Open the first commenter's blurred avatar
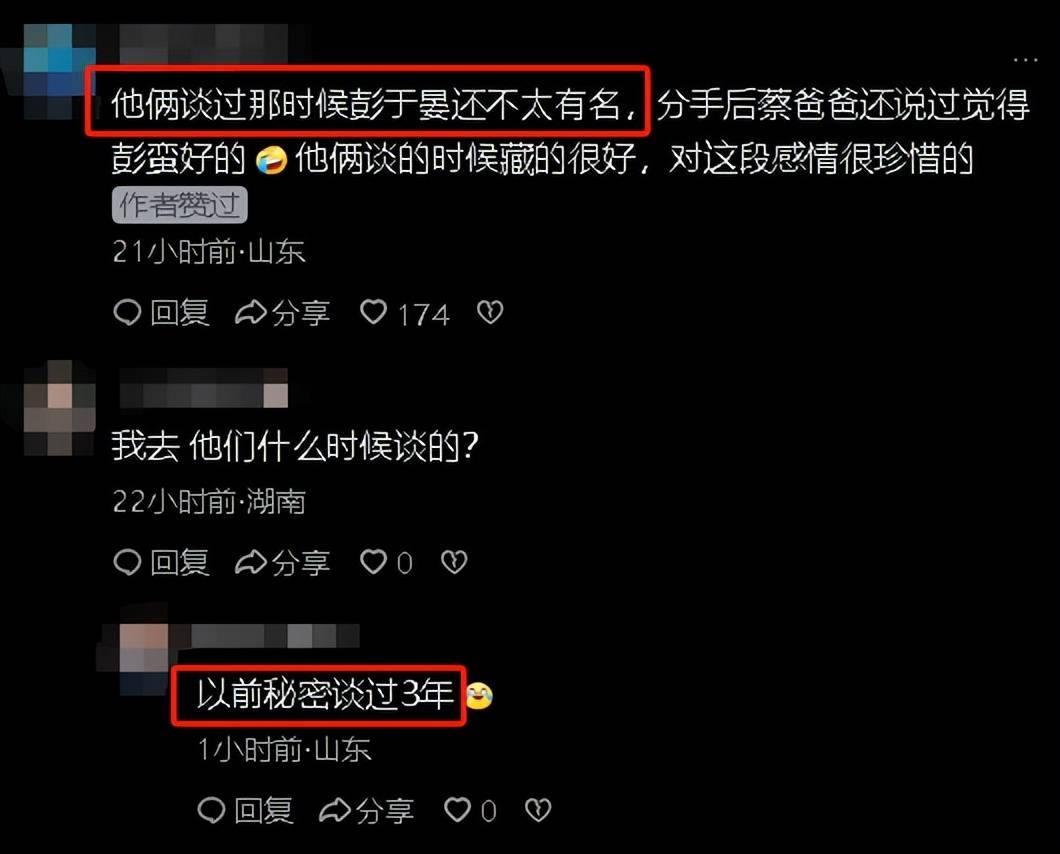This screenshot has width=1060, height=854. [57, 71]
